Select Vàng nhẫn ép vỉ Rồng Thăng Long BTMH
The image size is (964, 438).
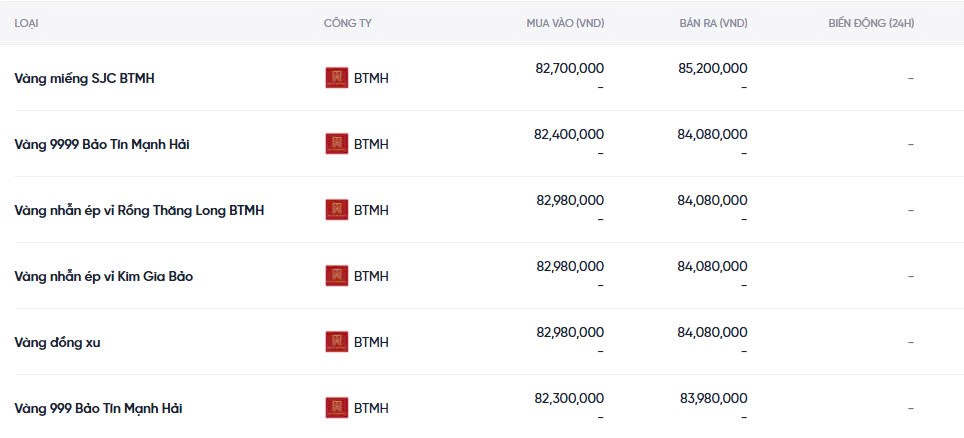pyautogui.click(x=139, y=210)
